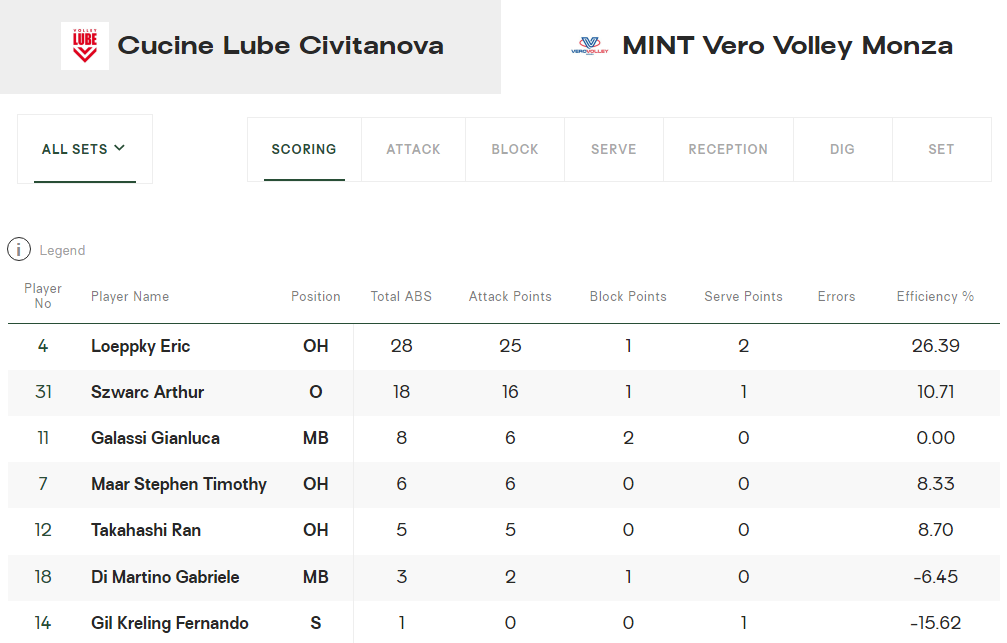Click the Legend link text
This screenshot has width=1007, height=643.
[62, 250]
